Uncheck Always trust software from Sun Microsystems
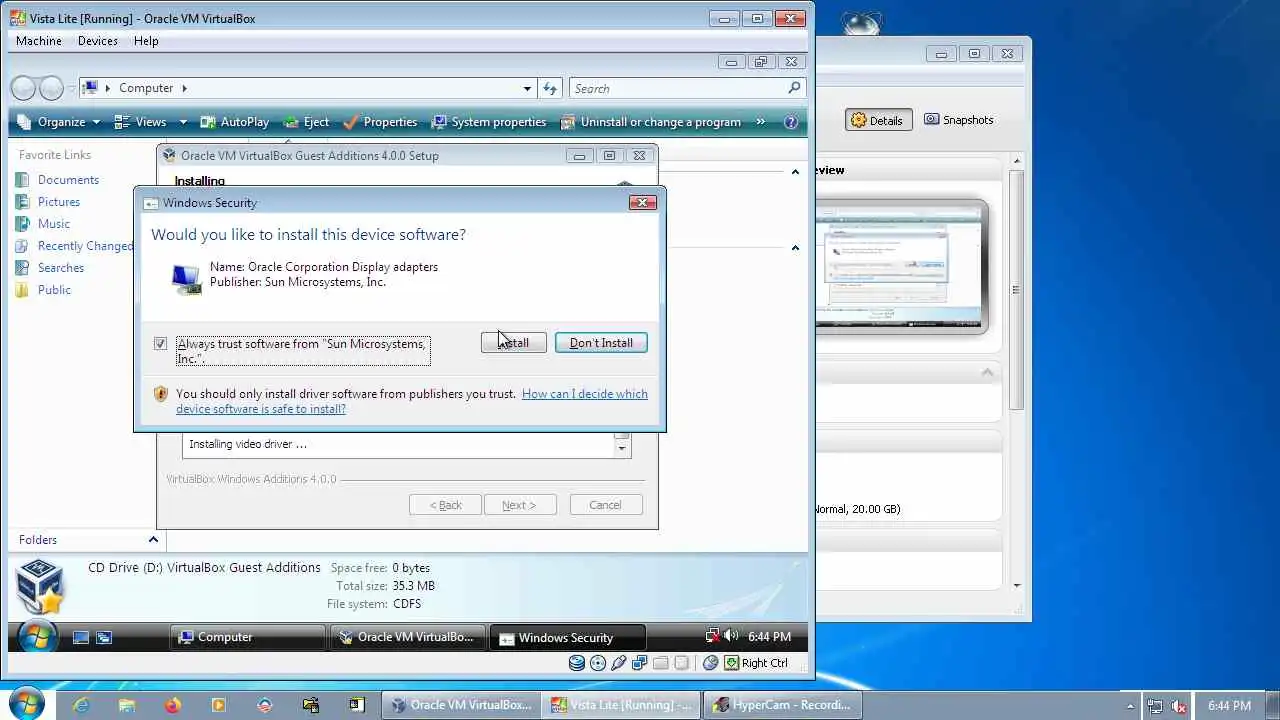 click(x=160, y=344)
